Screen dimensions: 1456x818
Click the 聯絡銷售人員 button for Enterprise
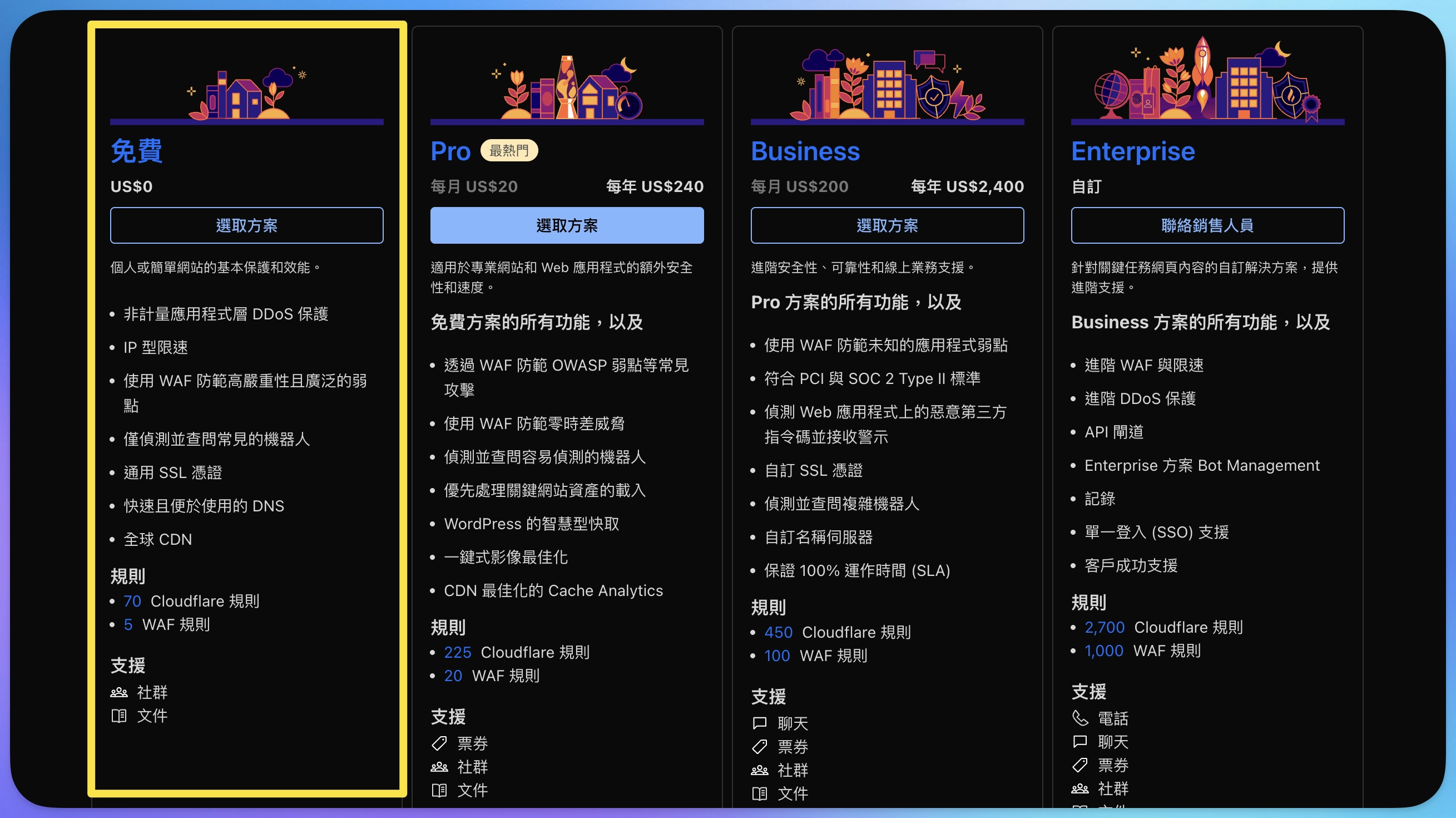coord(1207,225)
